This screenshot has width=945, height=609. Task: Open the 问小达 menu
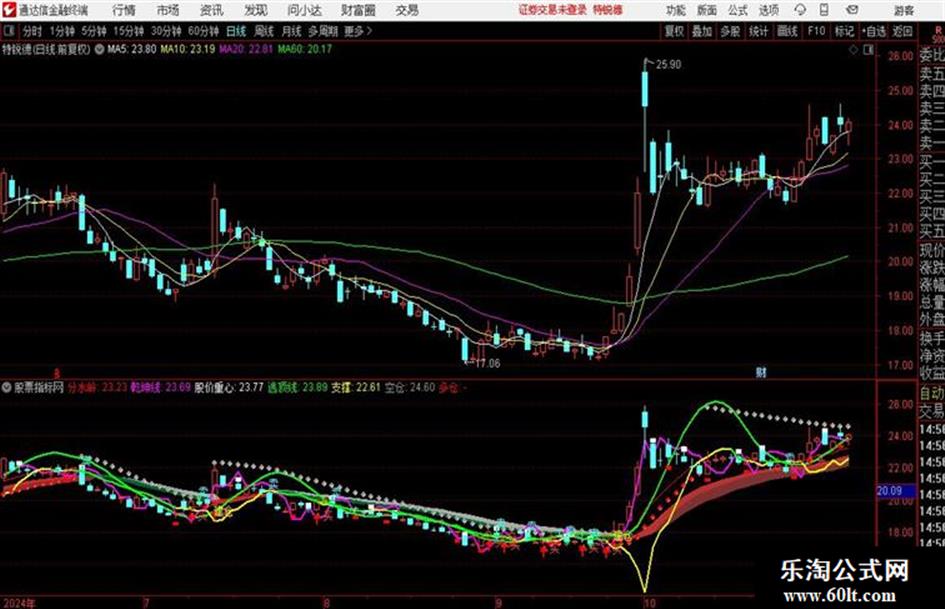click(x=304, y=10)
